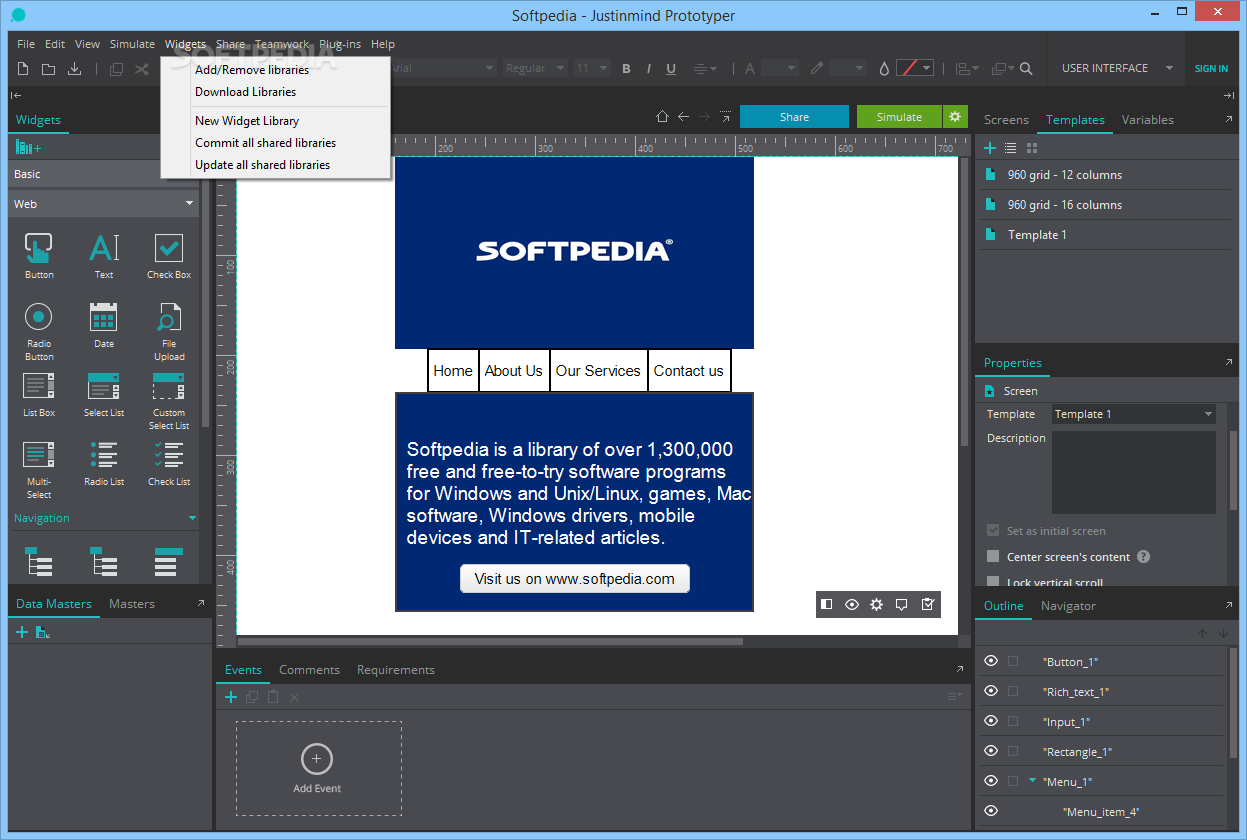Hide Input_1 using its eye icon
Viewport: 1247px width, 840px height.
pos(991,721)
